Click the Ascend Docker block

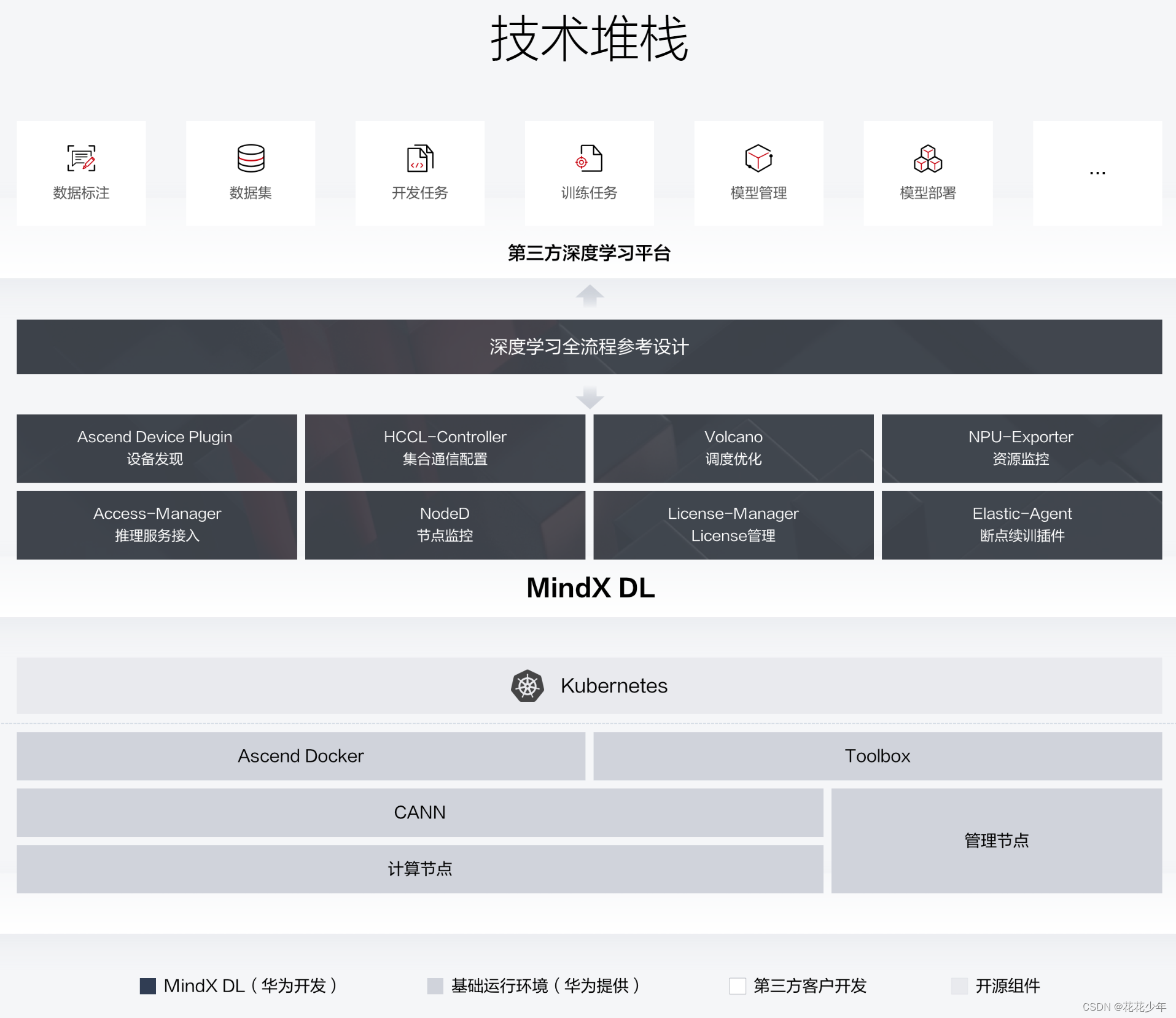301,756
